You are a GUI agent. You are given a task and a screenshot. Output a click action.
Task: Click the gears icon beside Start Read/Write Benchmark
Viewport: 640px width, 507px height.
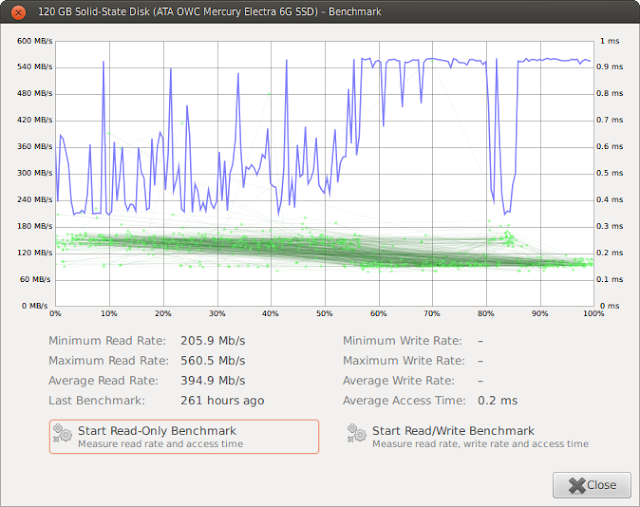point(357,433)
